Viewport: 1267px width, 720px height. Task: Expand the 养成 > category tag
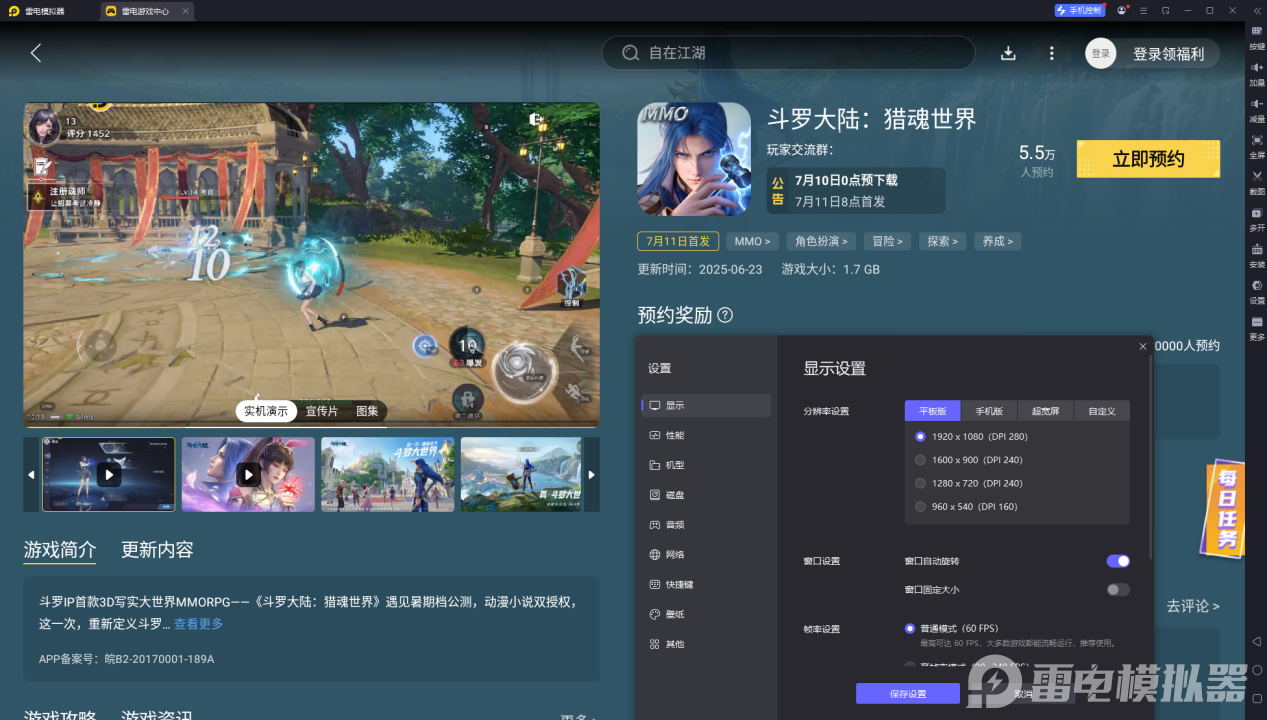[x=997, y=241]
